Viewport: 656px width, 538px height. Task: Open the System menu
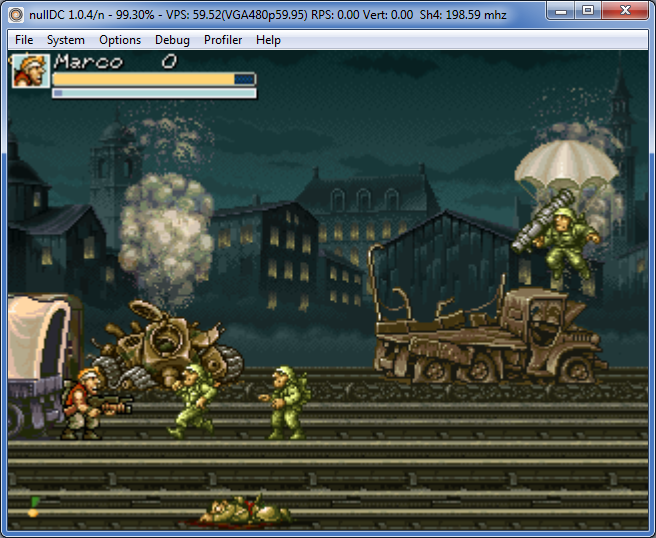tap(66, 40)
